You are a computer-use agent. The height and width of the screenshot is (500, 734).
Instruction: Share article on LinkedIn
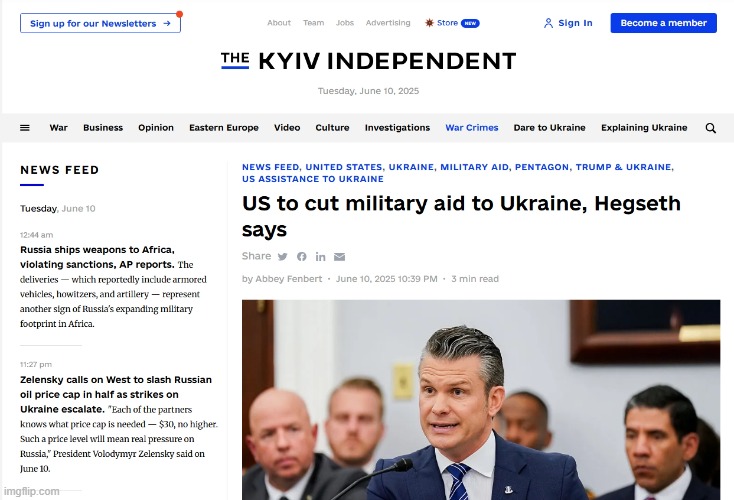tap(320, 257)
